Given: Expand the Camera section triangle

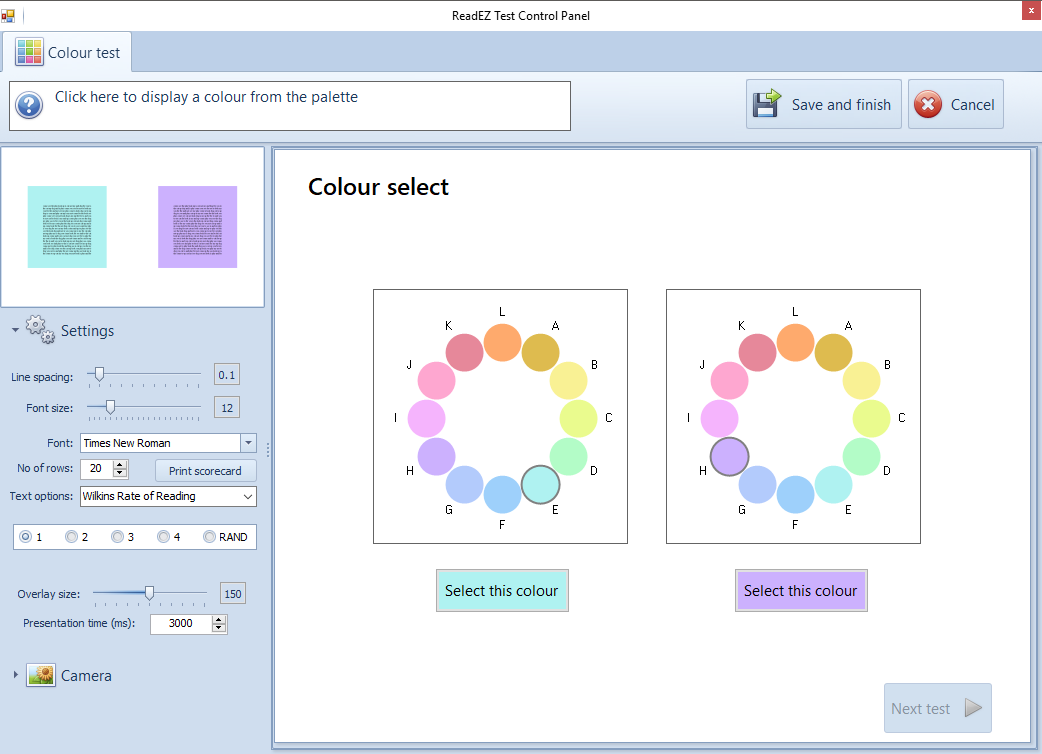Looking at the screenshot, I should pyautogui.click(x=15, y=675).
